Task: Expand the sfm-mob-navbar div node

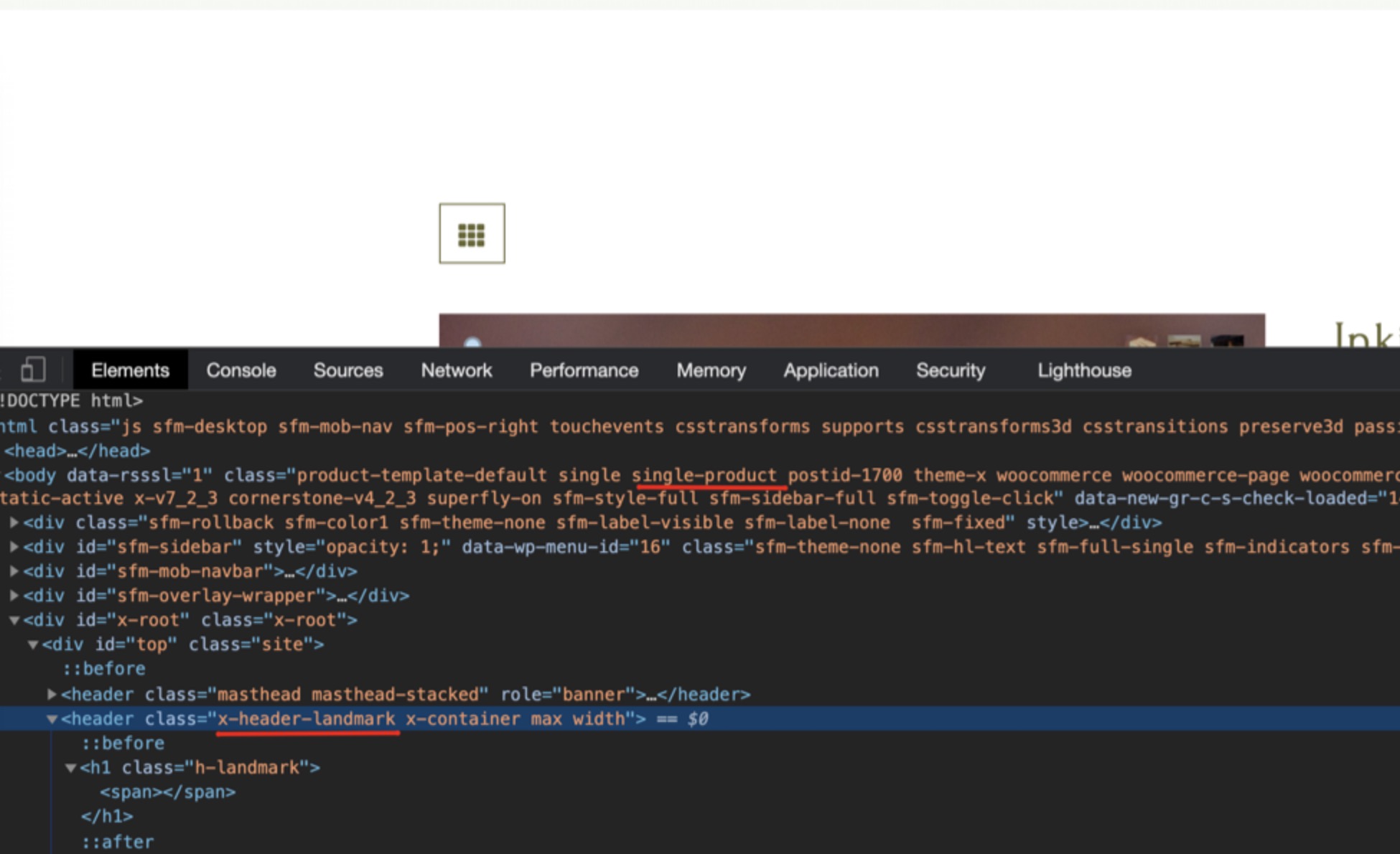Action: (x=14, y=571)
